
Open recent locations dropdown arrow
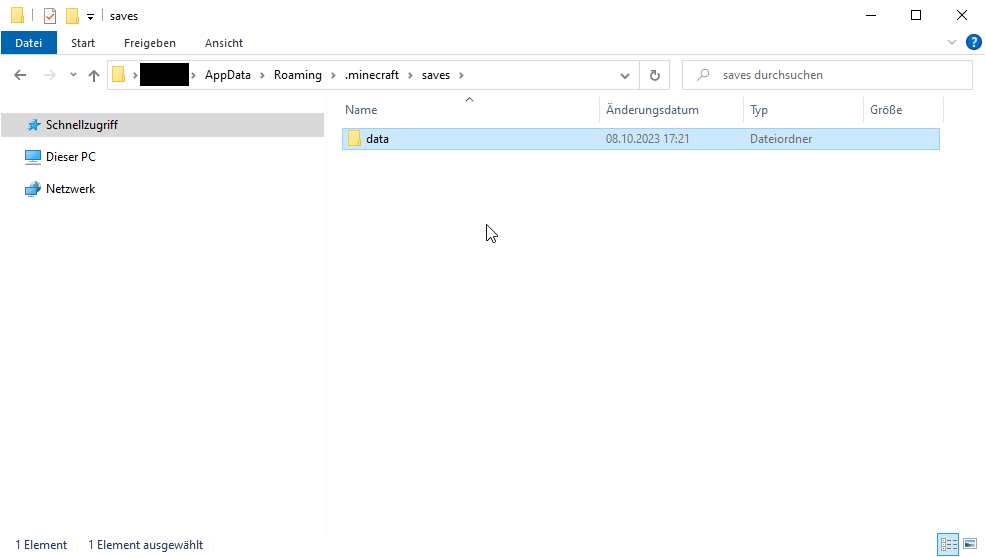click(x=74, y=75)
